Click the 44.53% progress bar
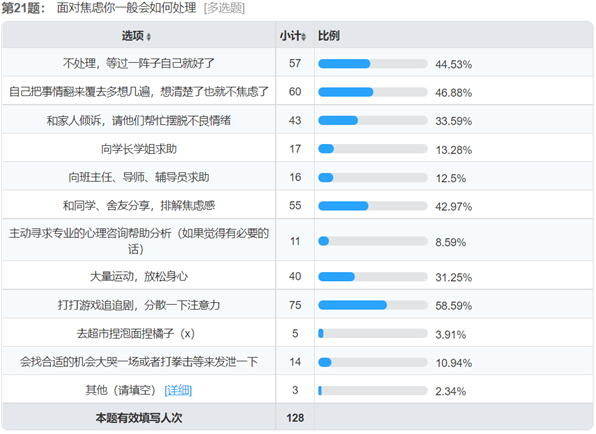This screenshot has height=434, width=596. click(373, 64)
